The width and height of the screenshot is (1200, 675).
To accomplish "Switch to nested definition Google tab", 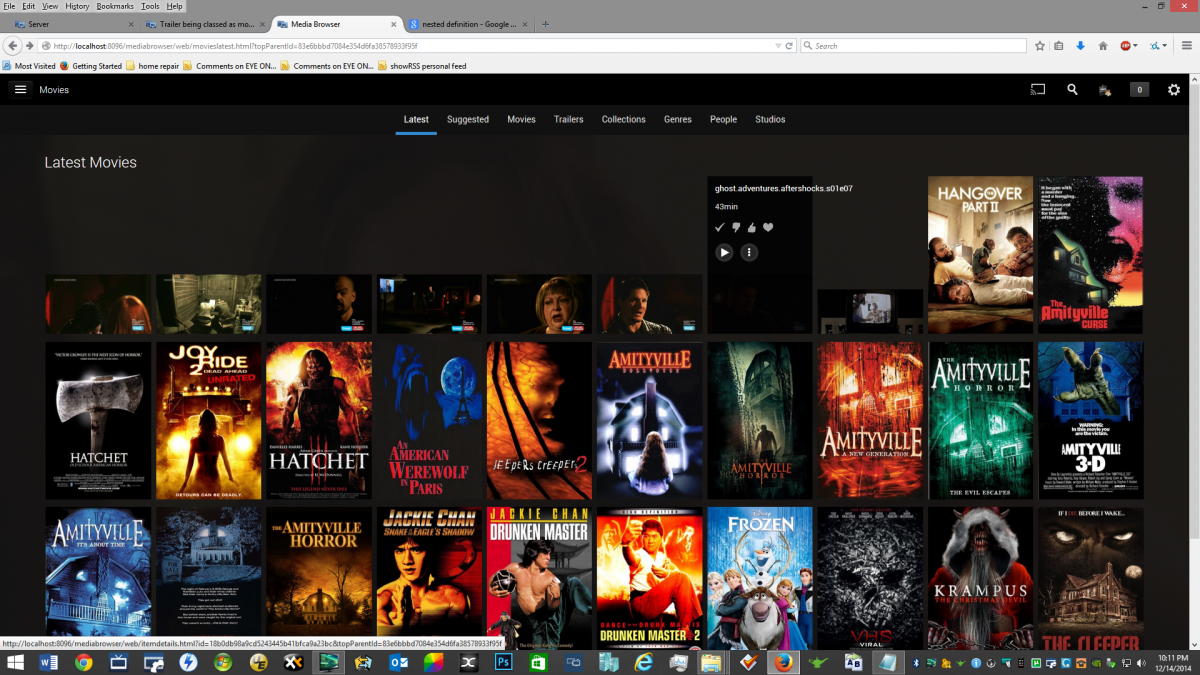I will [x=468, y=24].
